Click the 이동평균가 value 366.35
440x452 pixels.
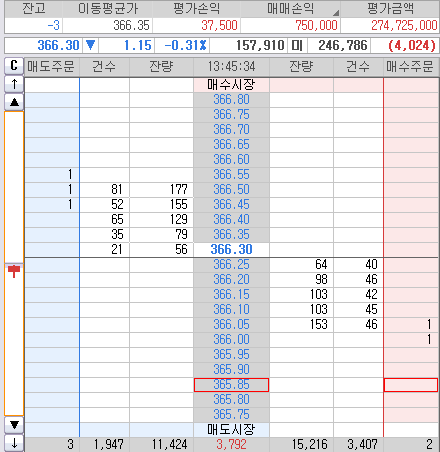click(131, 25)
